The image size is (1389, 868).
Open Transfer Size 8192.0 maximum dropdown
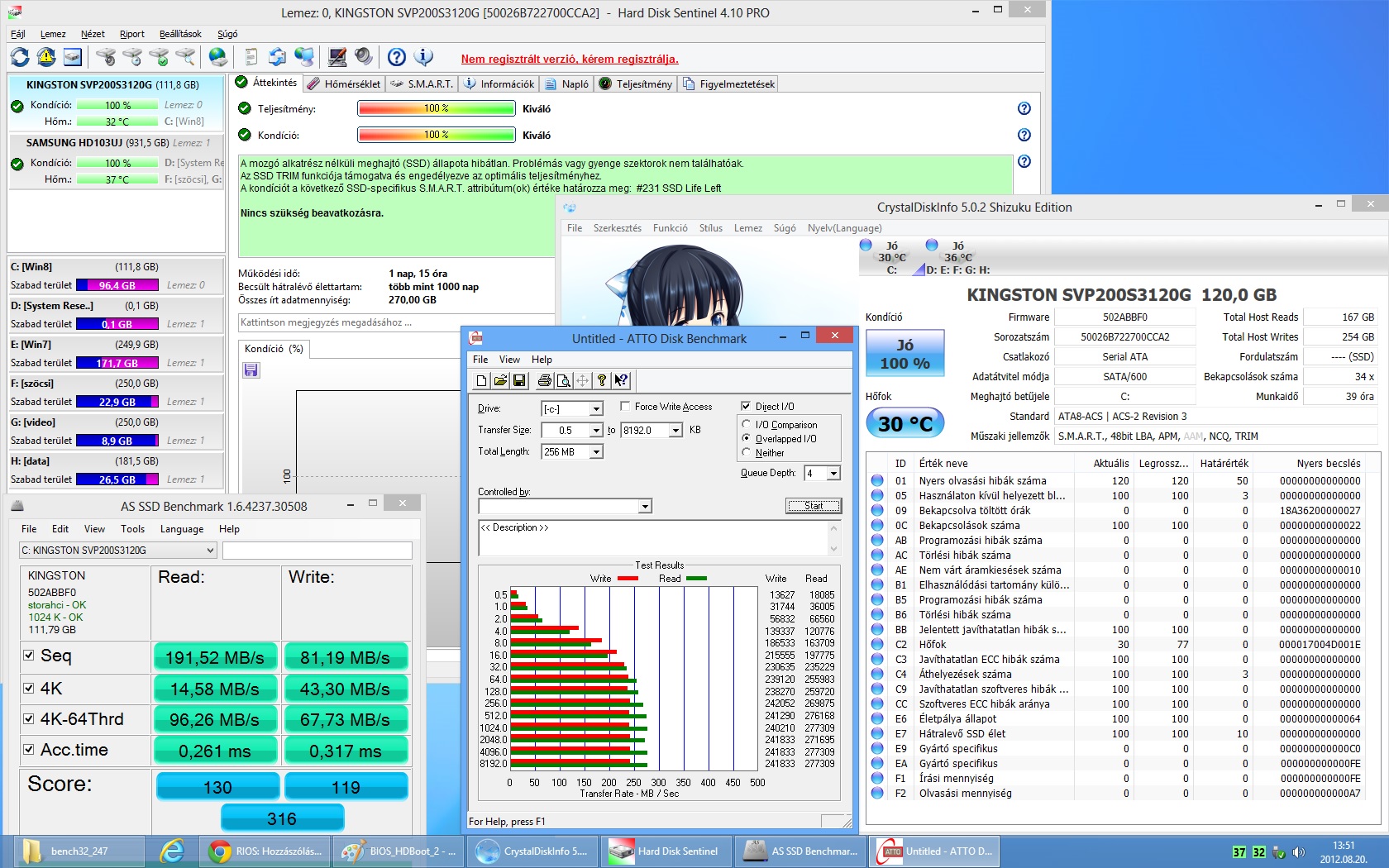[x=675, y=430]
